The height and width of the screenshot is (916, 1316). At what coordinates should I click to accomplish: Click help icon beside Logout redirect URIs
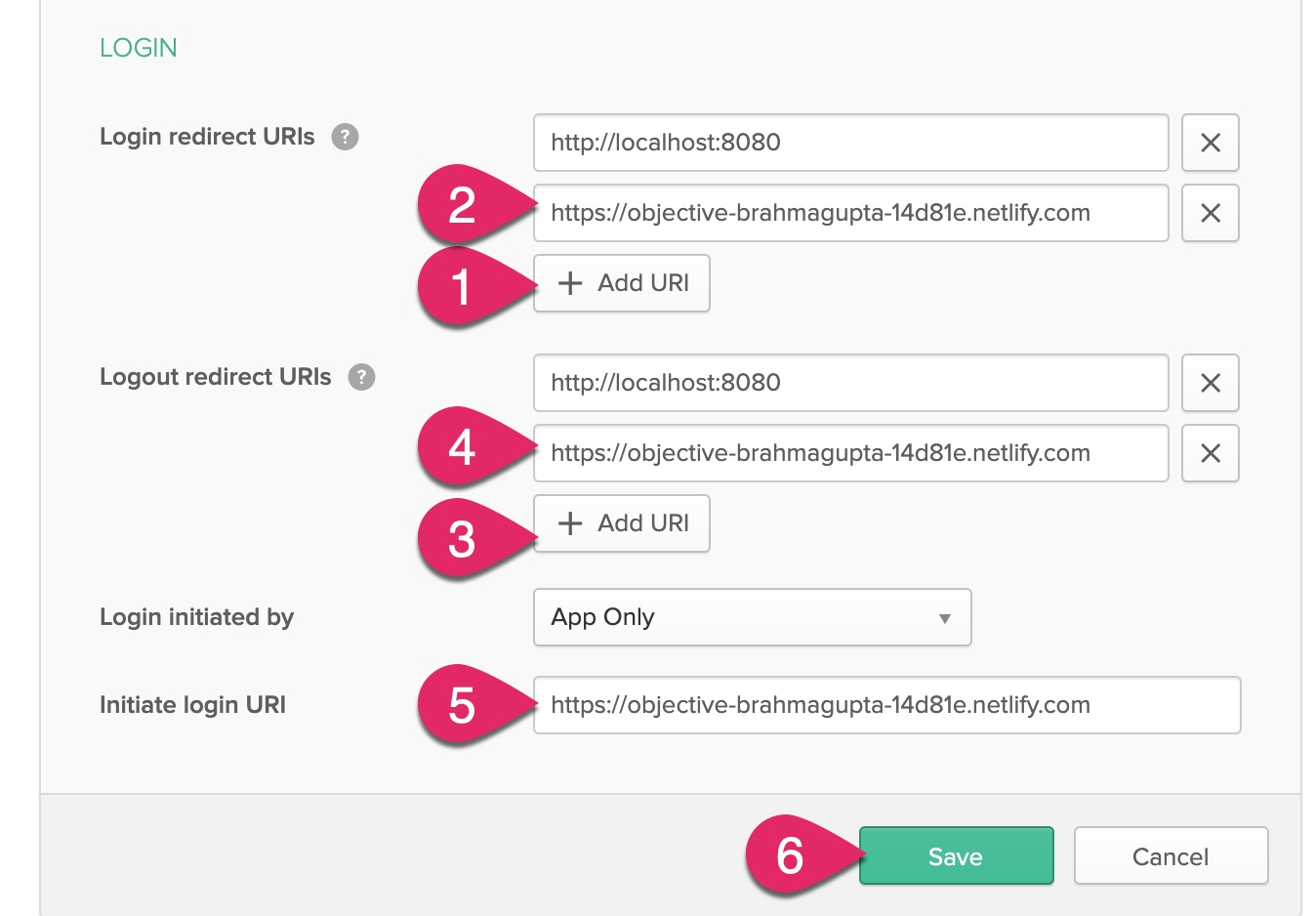pos(361,377)
